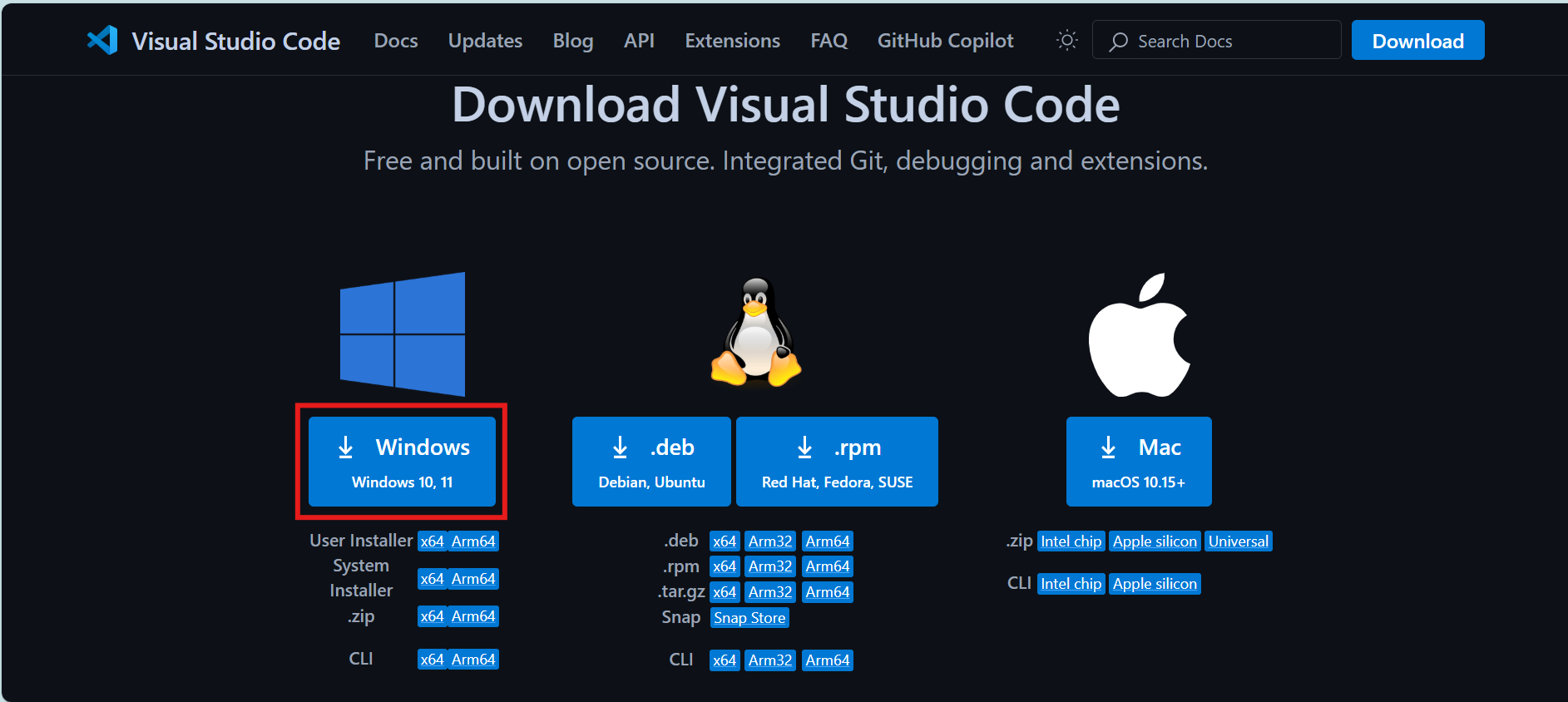The width and height of the screenshot is (1568, 702).
Task: Click x64 link for Windows User Installer
Action: [x=432, y=541]
